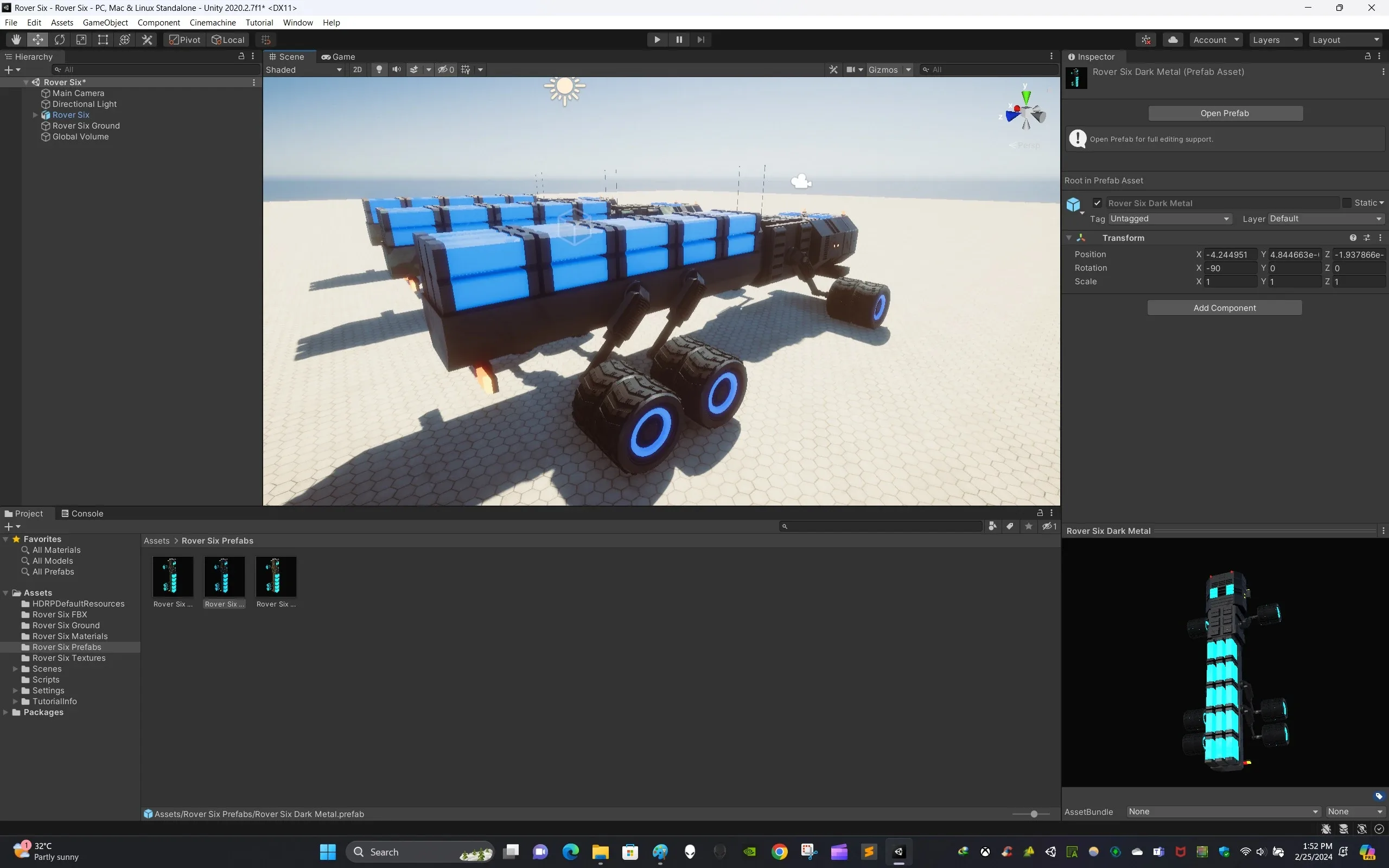Click the Position X field

(x=1229, y=254)
